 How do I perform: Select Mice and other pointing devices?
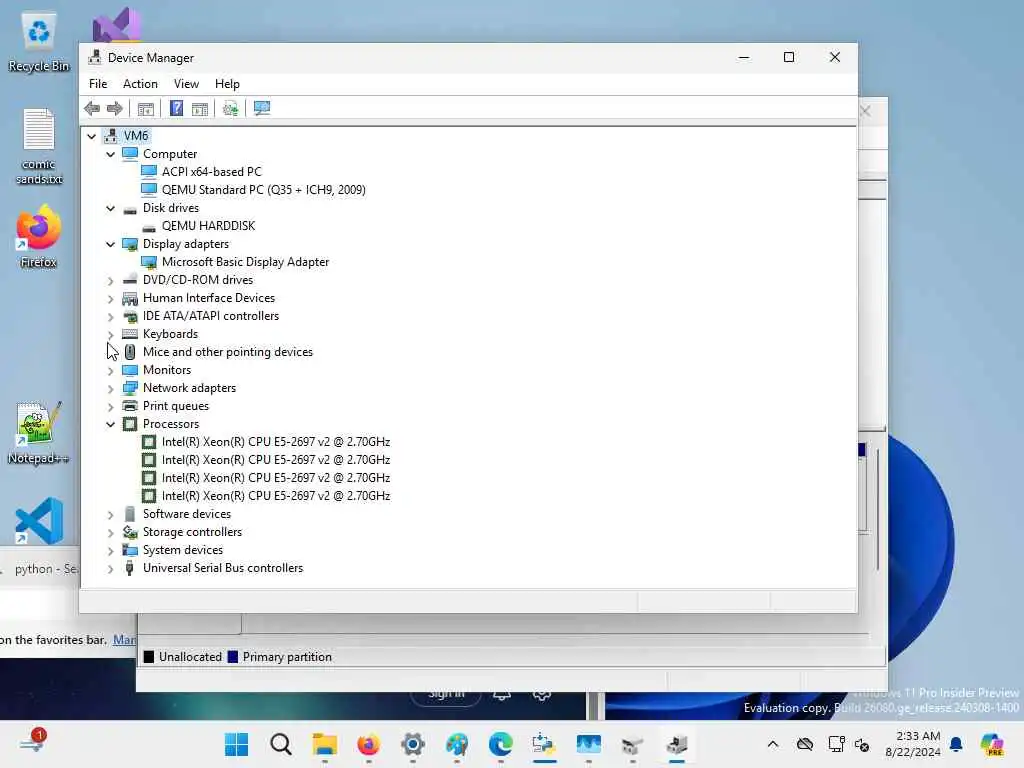pyautogui.click(x=227, y=352)
